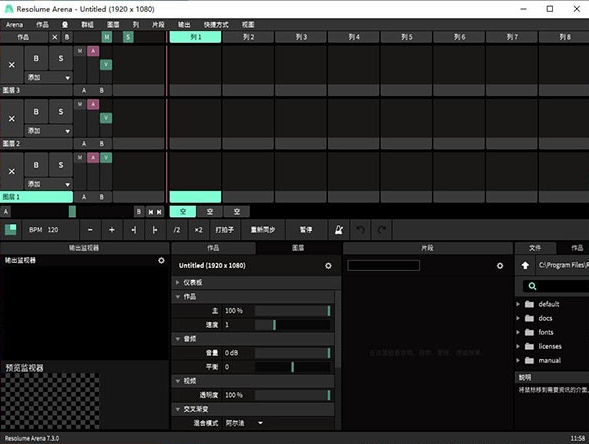The image size is (589, 444).
Task: Collapse the 作品 section in properties
Action: click(178, 297)
